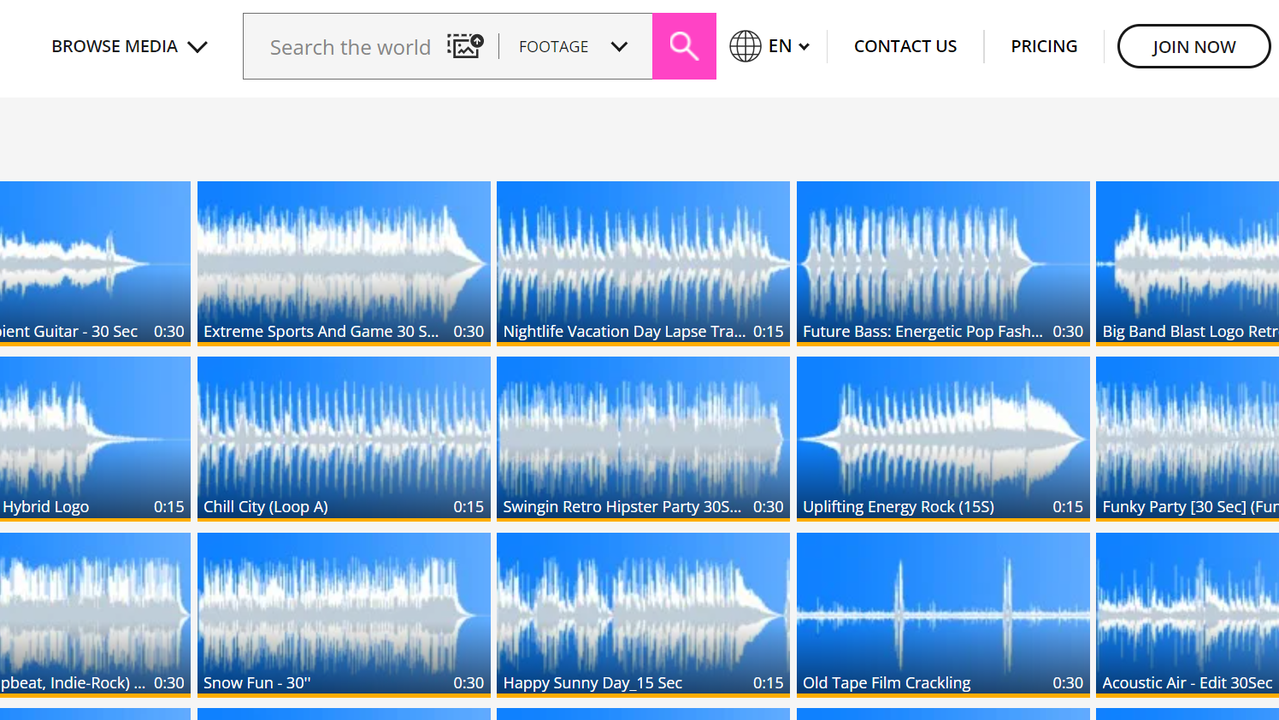Image resolution: width=1279 pixels, height=720 pixels.
Task: Open the Footage media type dropdown
Action: tap(573, 46)
